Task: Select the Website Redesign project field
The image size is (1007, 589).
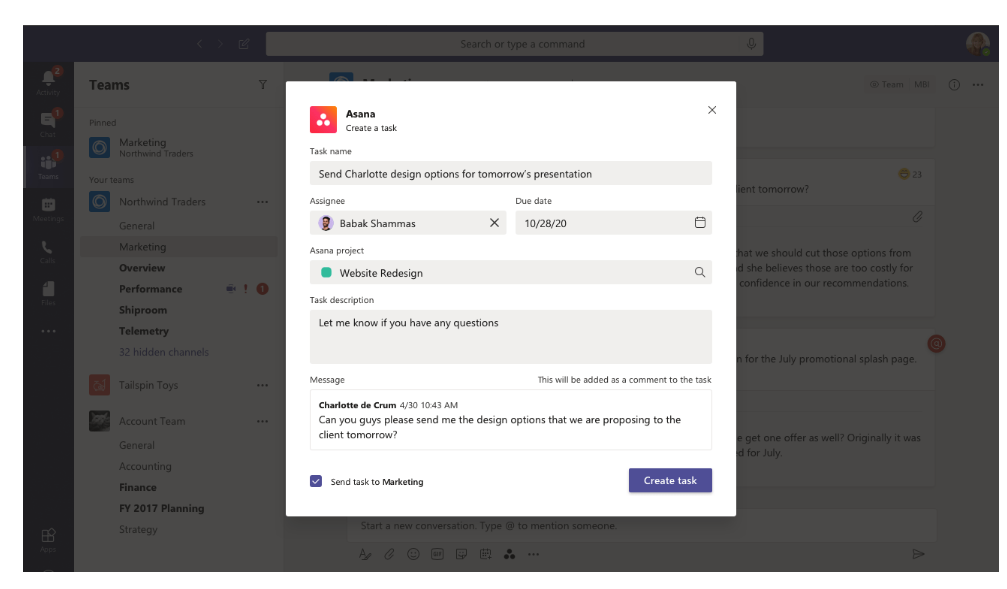Action: (x=511, y=272)
